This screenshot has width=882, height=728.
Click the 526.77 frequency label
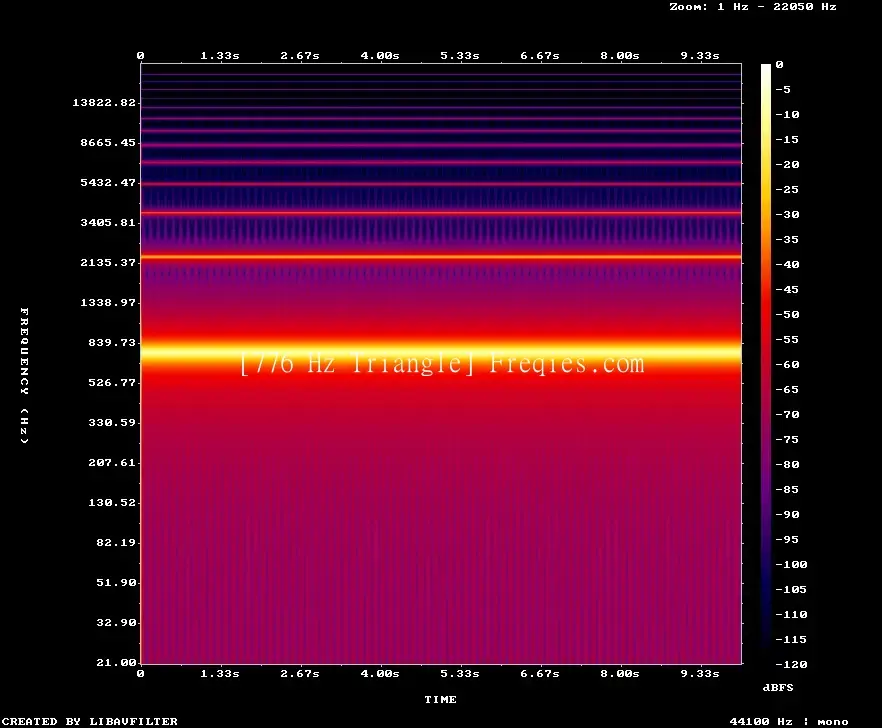112,382
